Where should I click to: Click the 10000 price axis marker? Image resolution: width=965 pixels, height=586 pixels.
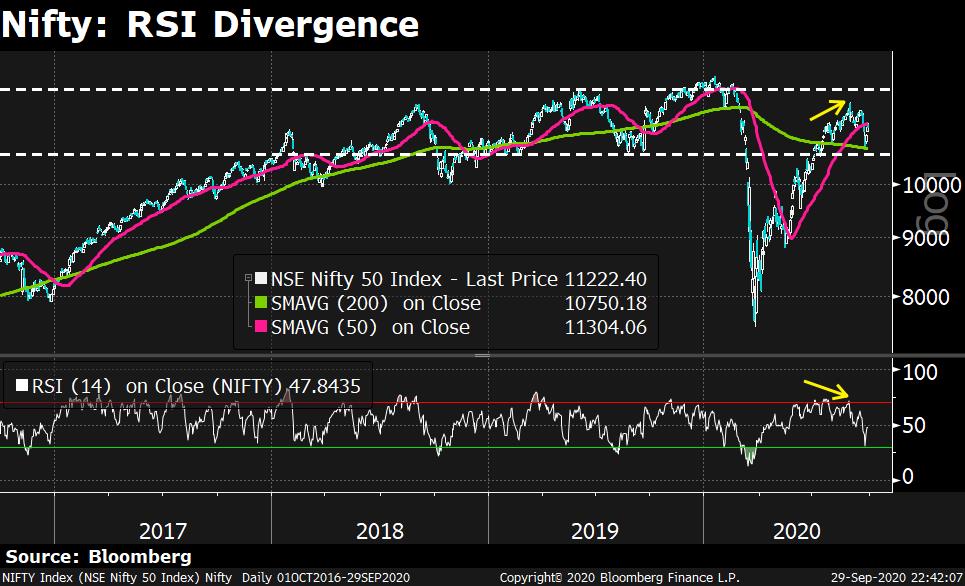click(x=925, y=186)
